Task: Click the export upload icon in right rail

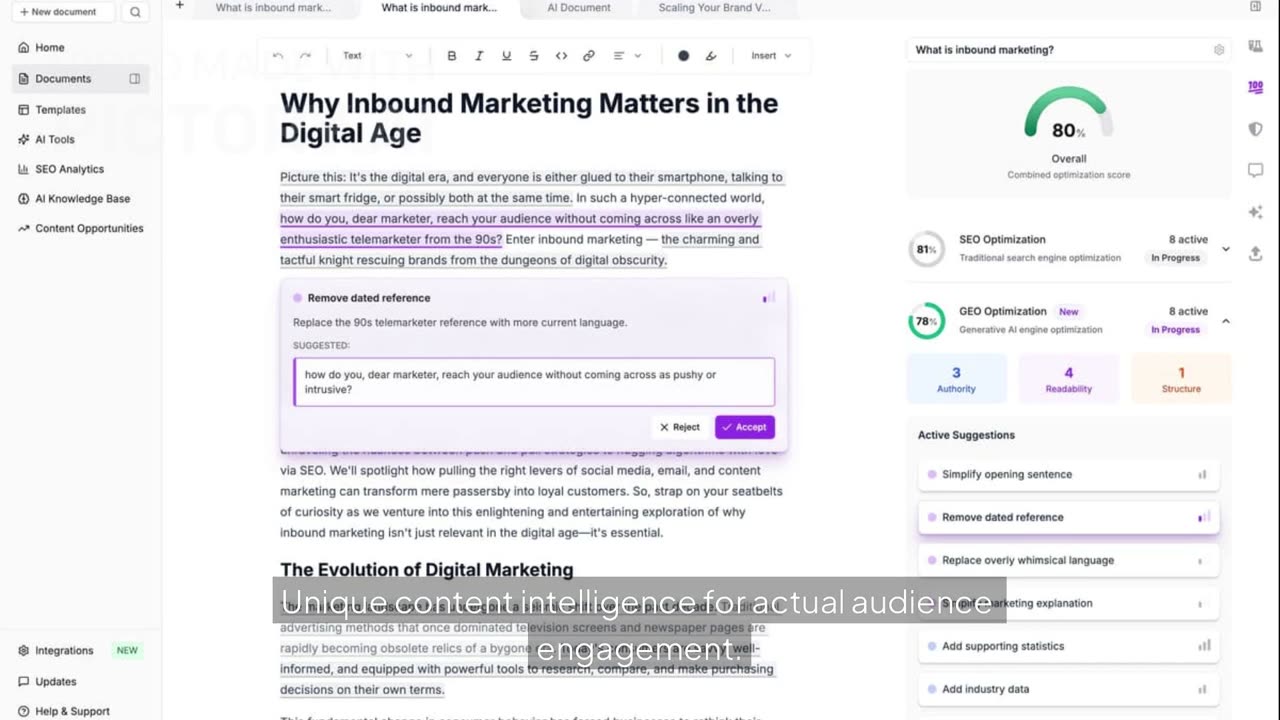Action: 1256,254
